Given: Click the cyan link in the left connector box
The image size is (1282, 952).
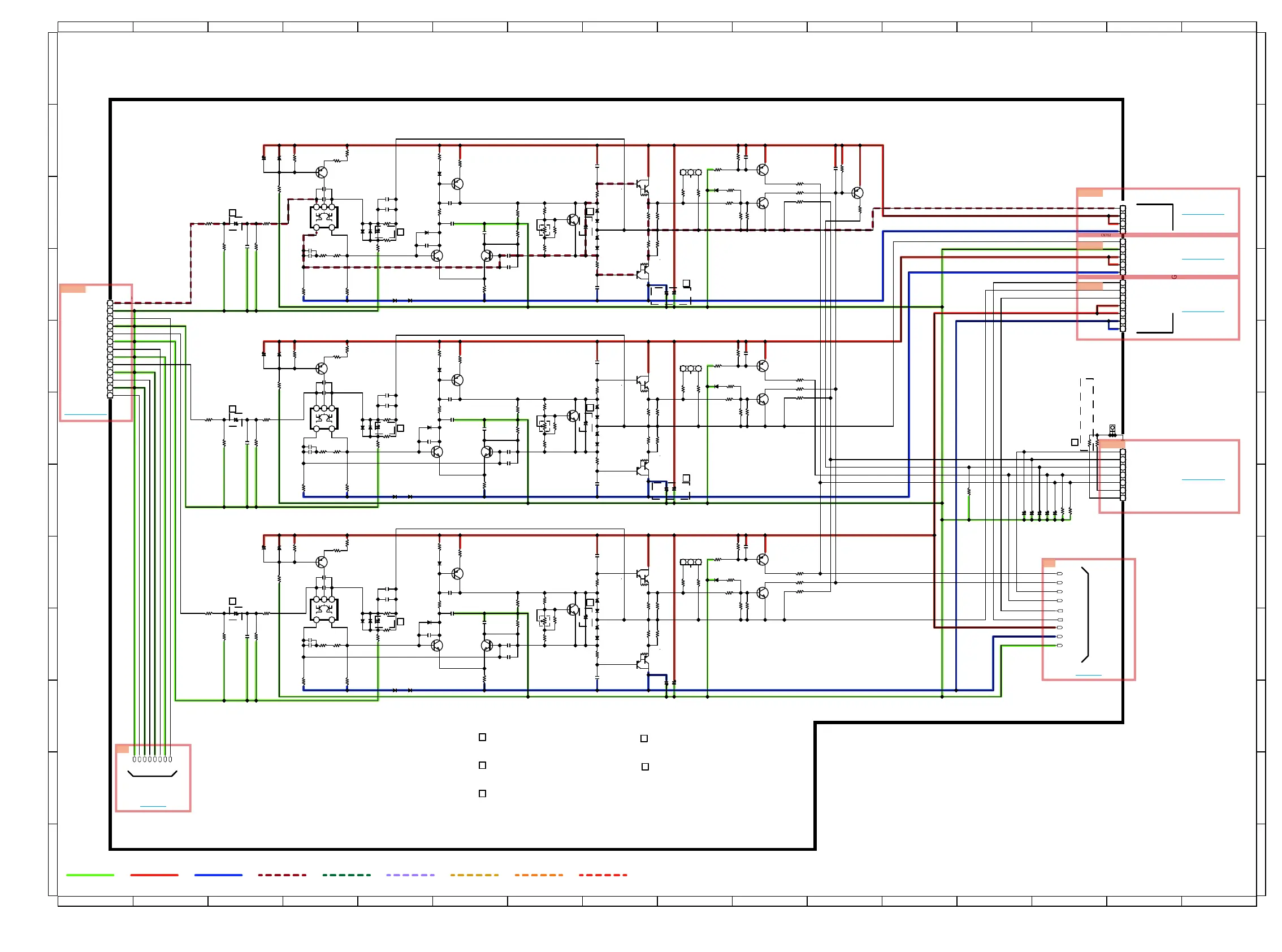Looking at the screenshot, I should pyautogui.click(x=85, y=414).
